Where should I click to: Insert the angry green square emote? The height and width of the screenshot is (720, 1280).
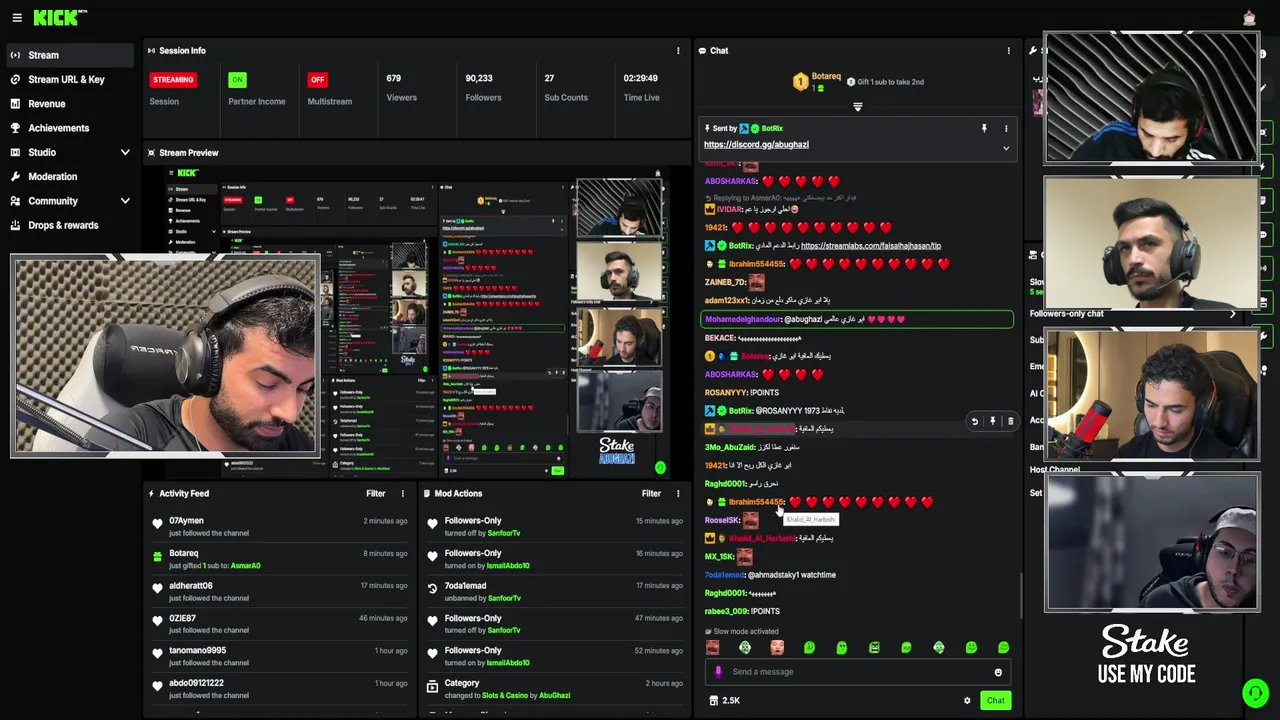(874, 648)
